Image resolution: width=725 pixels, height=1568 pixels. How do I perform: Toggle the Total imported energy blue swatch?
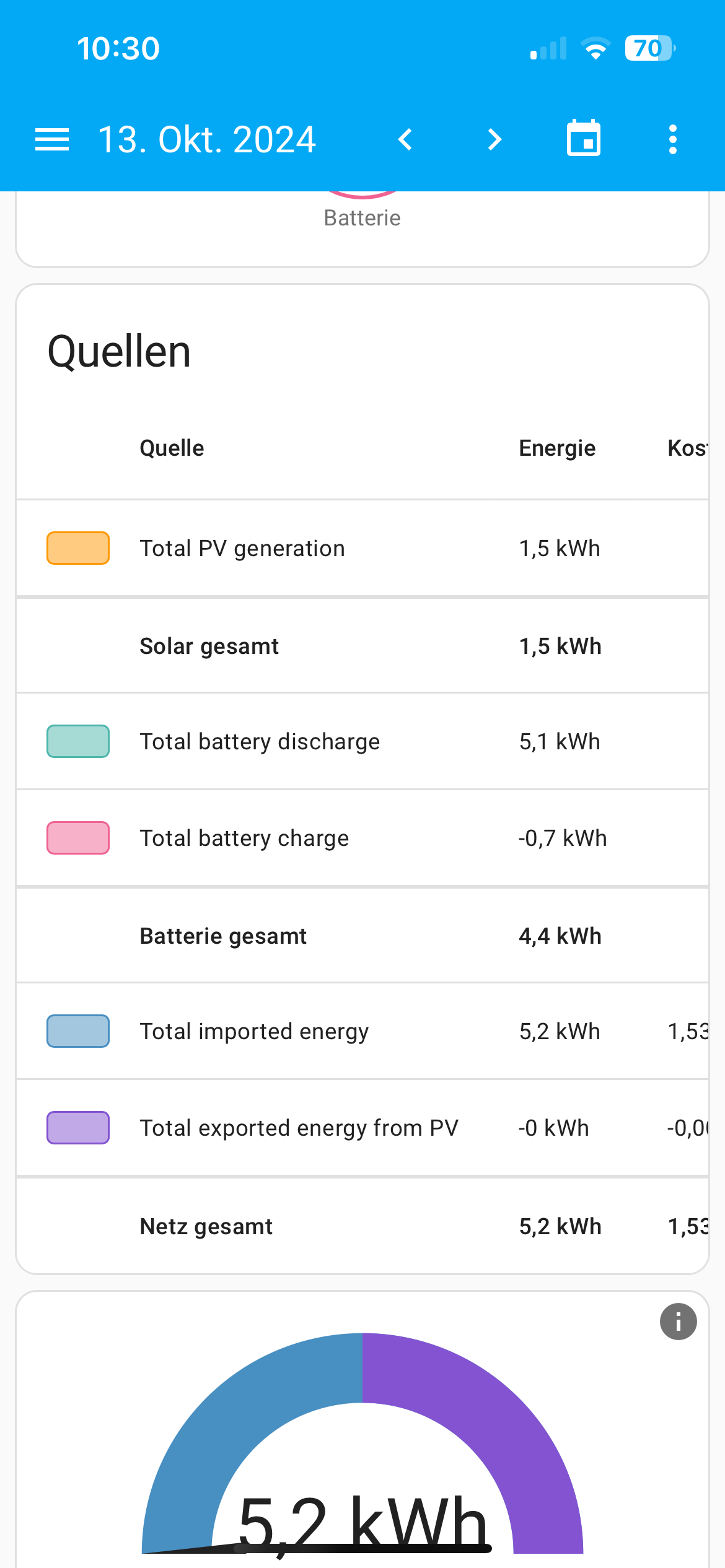point(78,1031)
